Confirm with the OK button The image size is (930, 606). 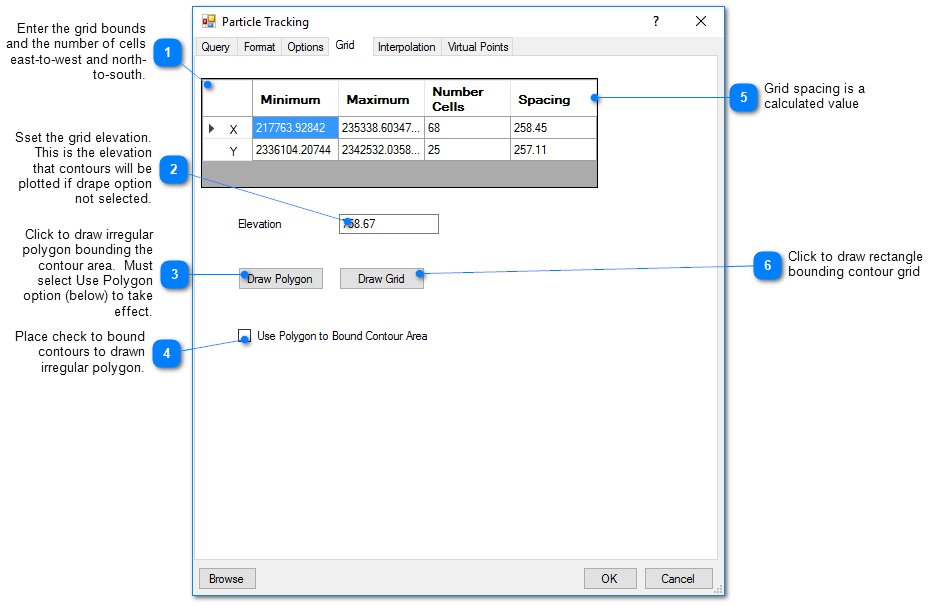[x=609, y=579]
